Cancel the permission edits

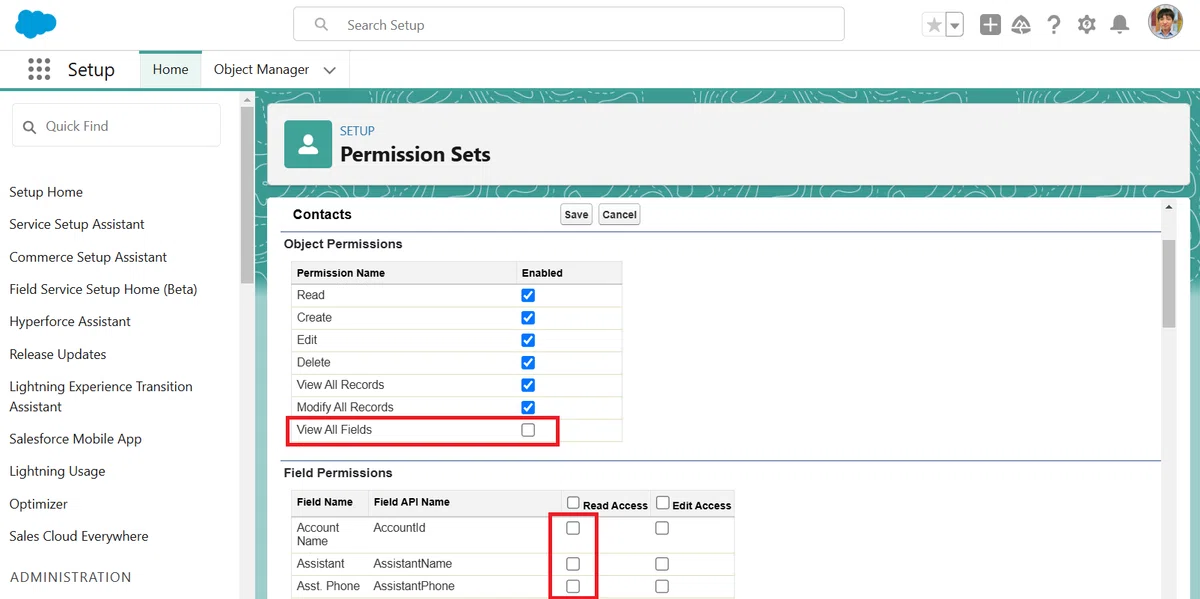[x=619, y=214]
